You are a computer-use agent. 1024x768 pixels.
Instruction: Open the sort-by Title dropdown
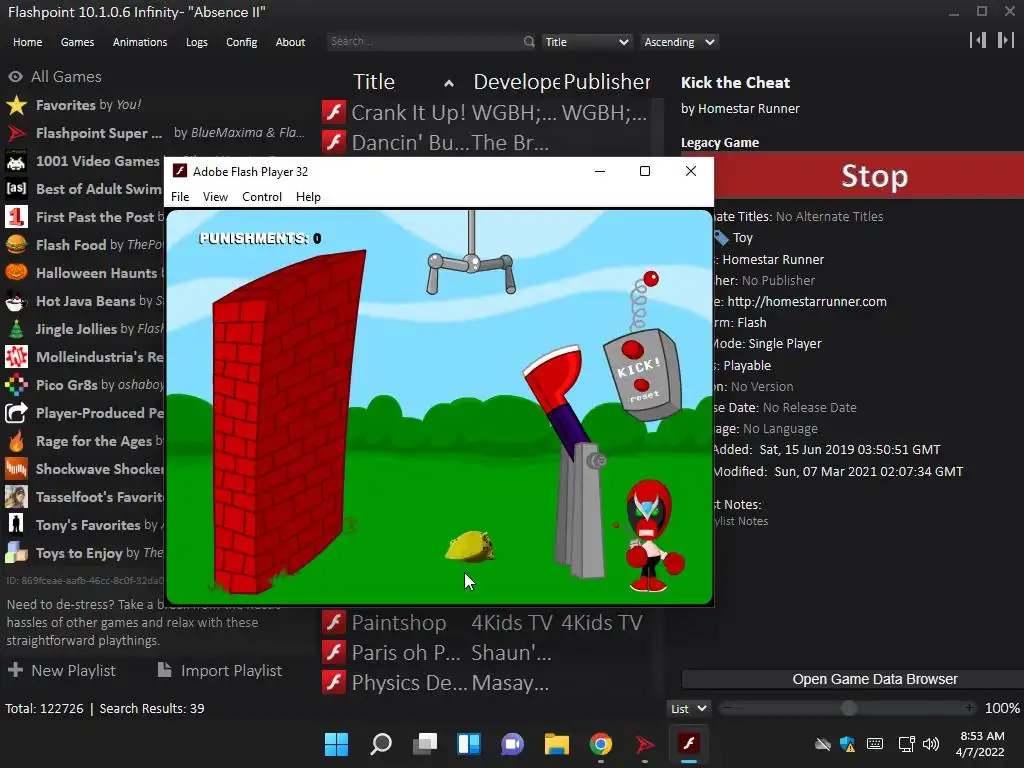click(586, 42)
